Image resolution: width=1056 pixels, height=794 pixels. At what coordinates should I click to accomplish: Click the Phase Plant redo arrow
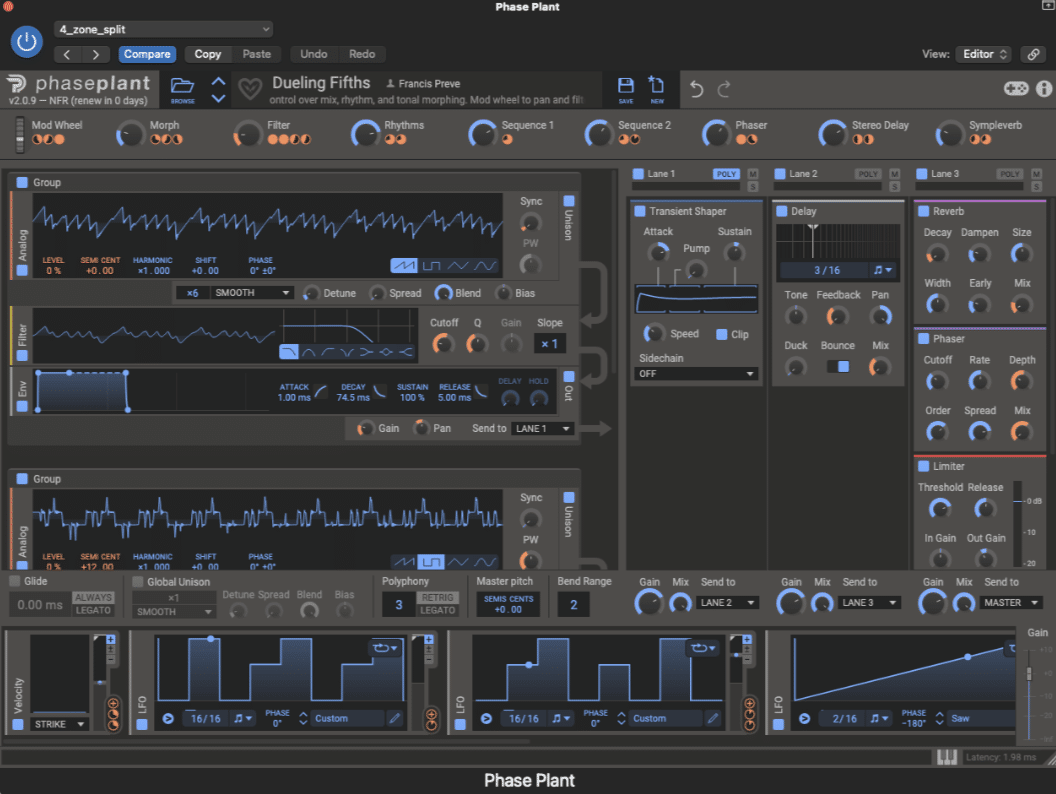[724, 89]
